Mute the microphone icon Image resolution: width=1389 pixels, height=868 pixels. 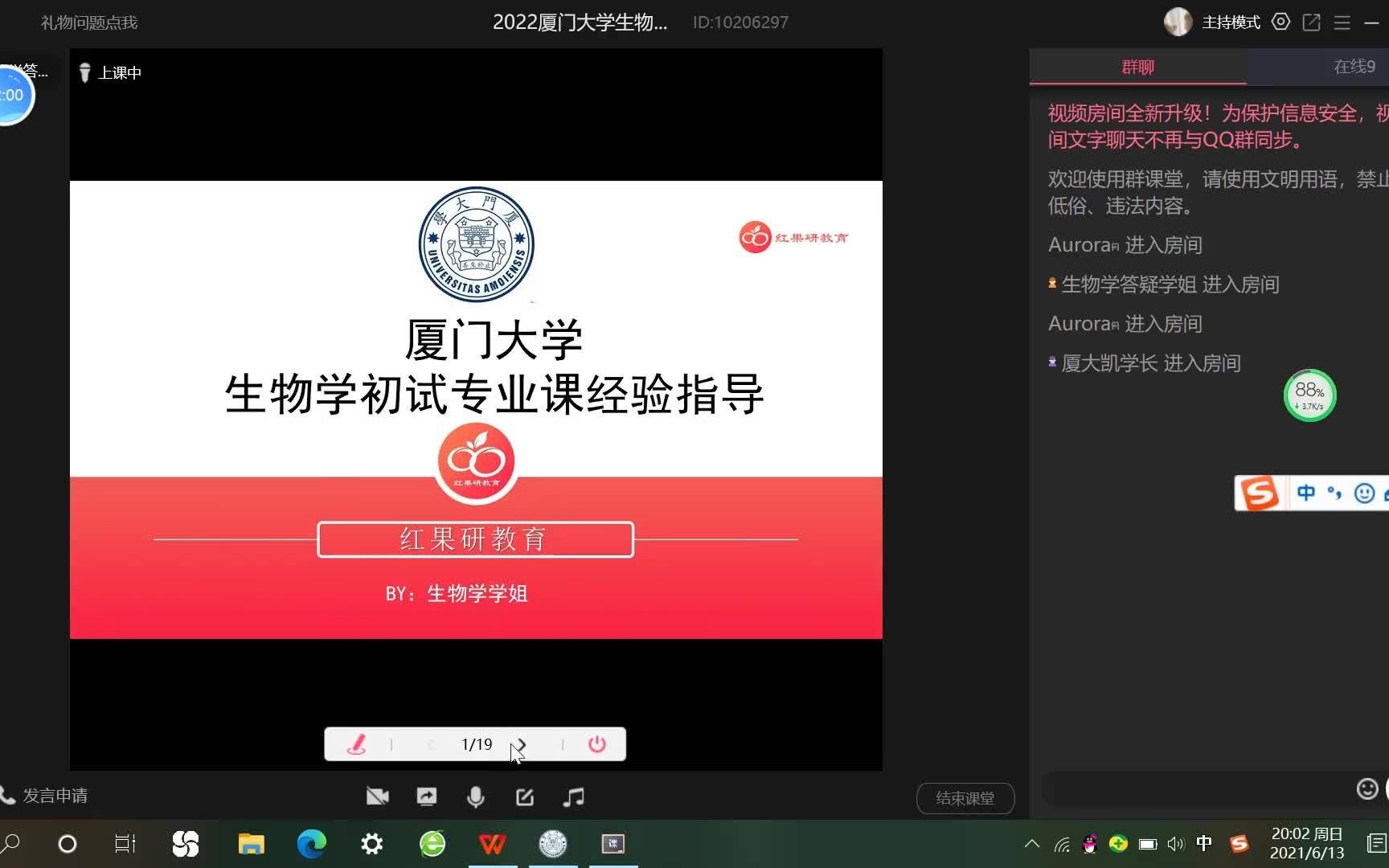(475, 796)
